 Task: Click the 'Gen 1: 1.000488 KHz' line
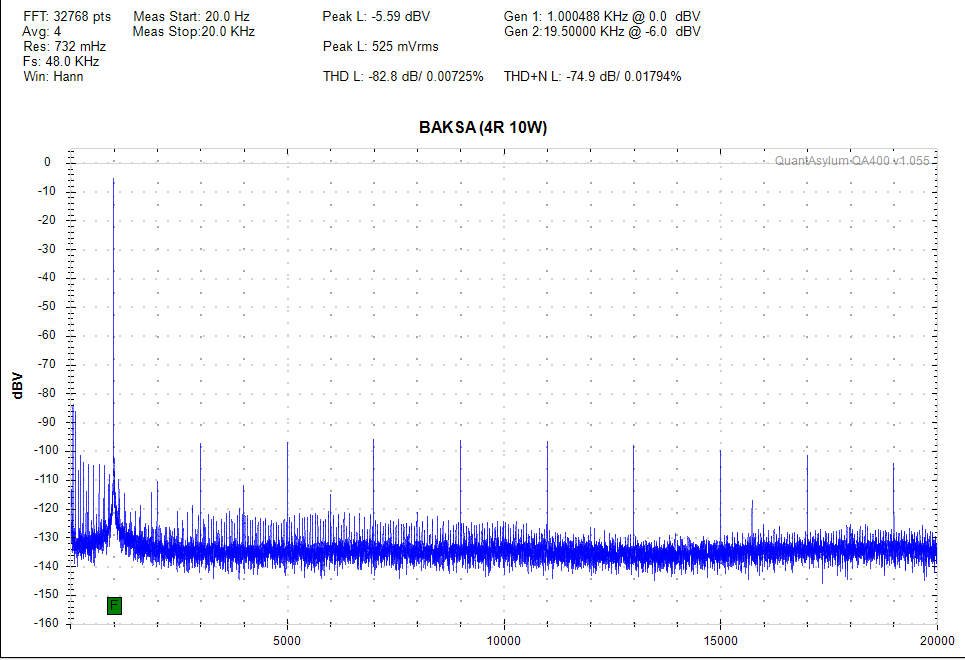pos(602,17)
